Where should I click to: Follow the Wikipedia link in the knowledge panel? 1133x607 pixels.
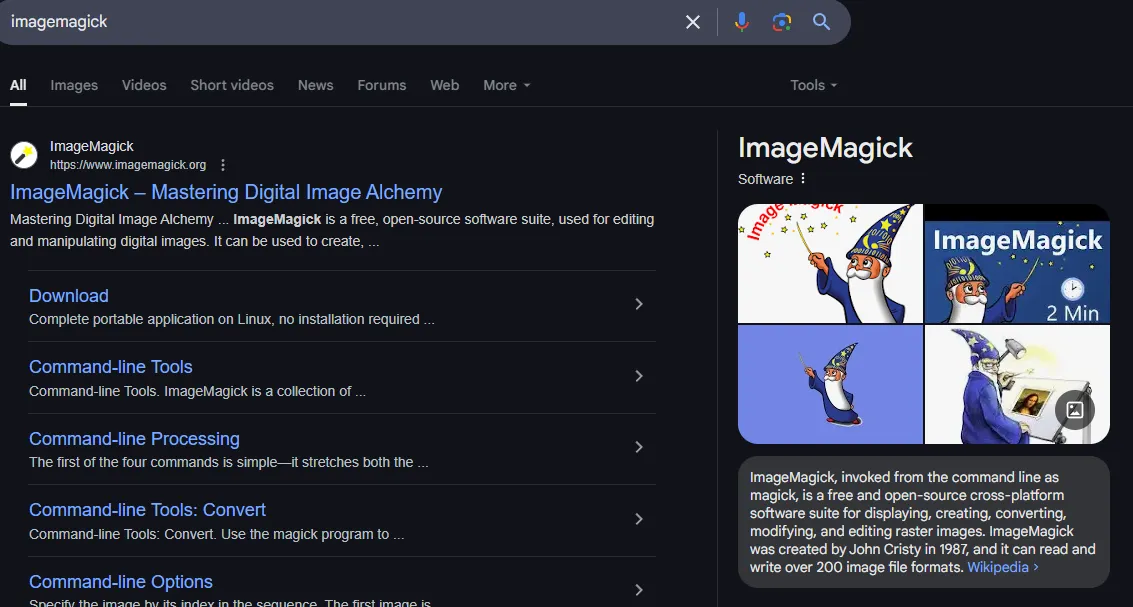tap(1002, 567)
